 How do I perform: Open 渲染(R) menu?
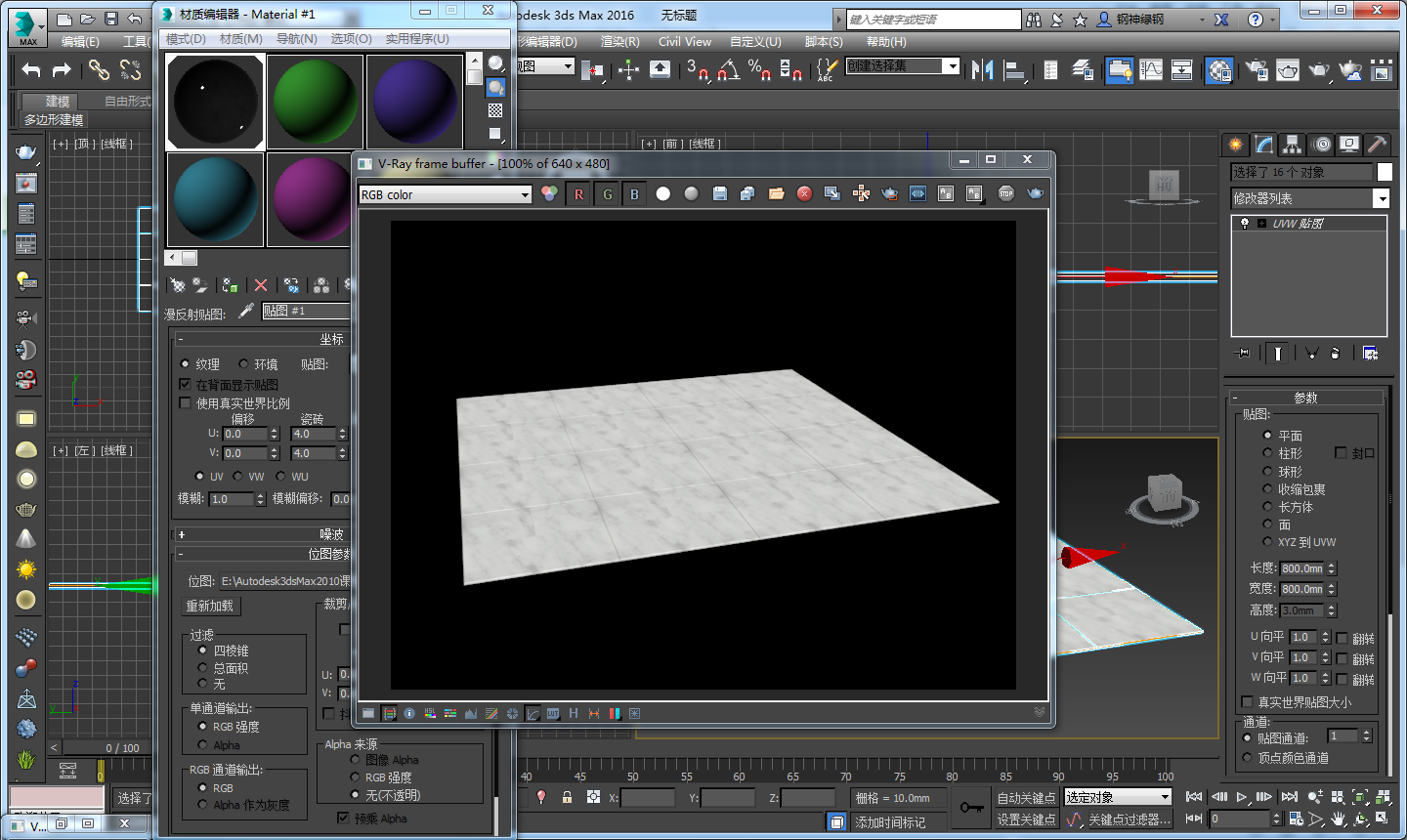coord(619,41)
